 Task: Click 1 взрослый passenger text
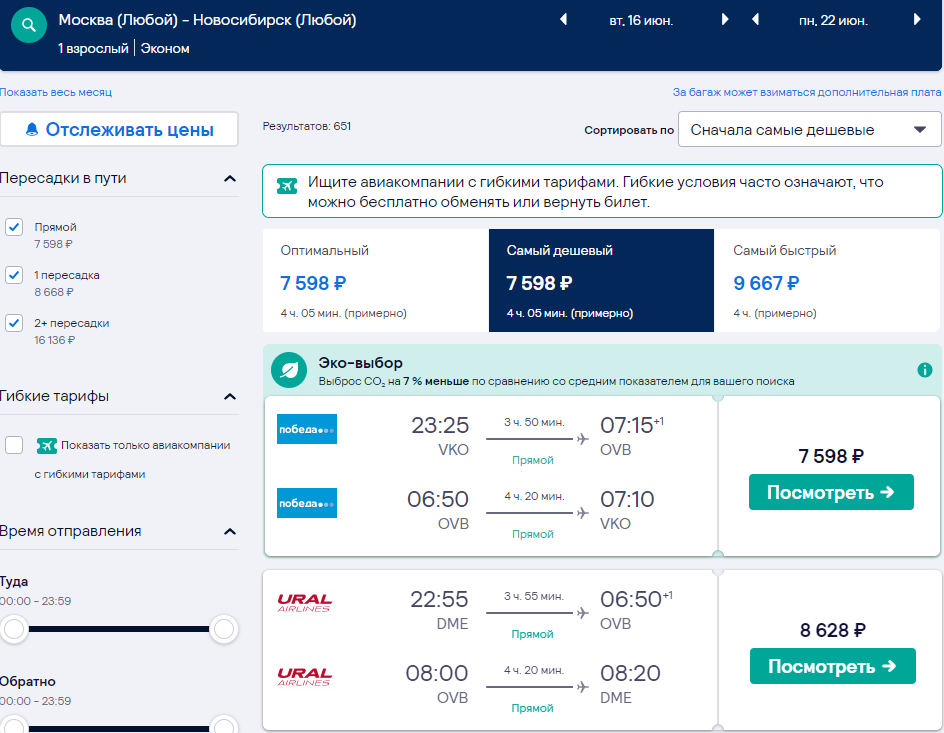93,48
